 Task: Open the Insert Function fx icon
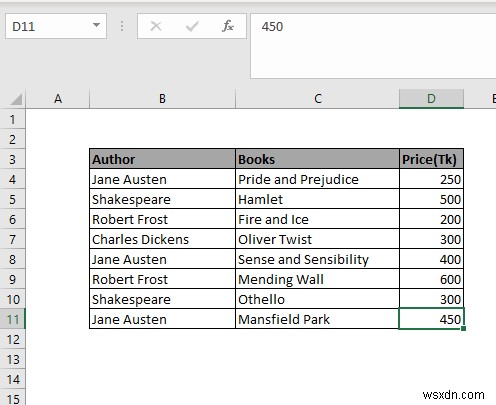228,26
